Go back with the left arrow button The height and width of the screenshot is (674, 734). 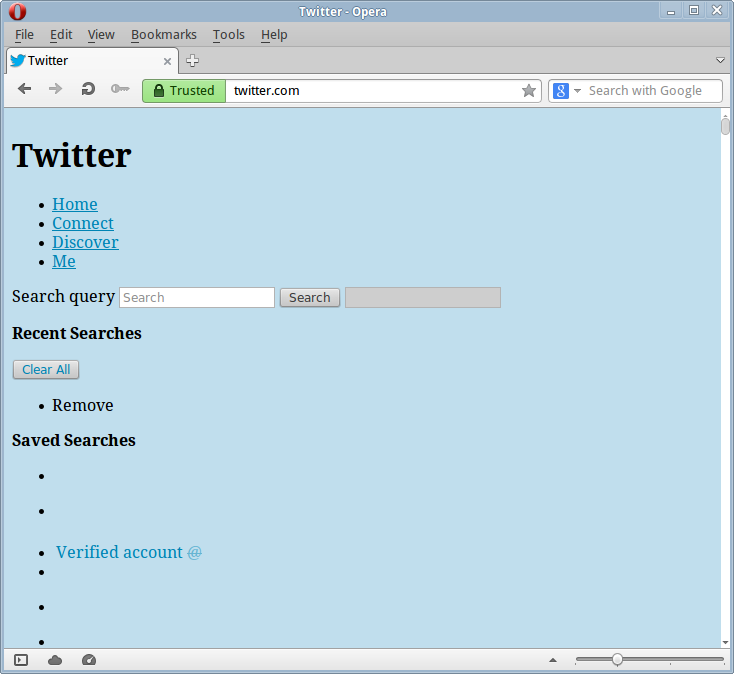pos(24,88)
